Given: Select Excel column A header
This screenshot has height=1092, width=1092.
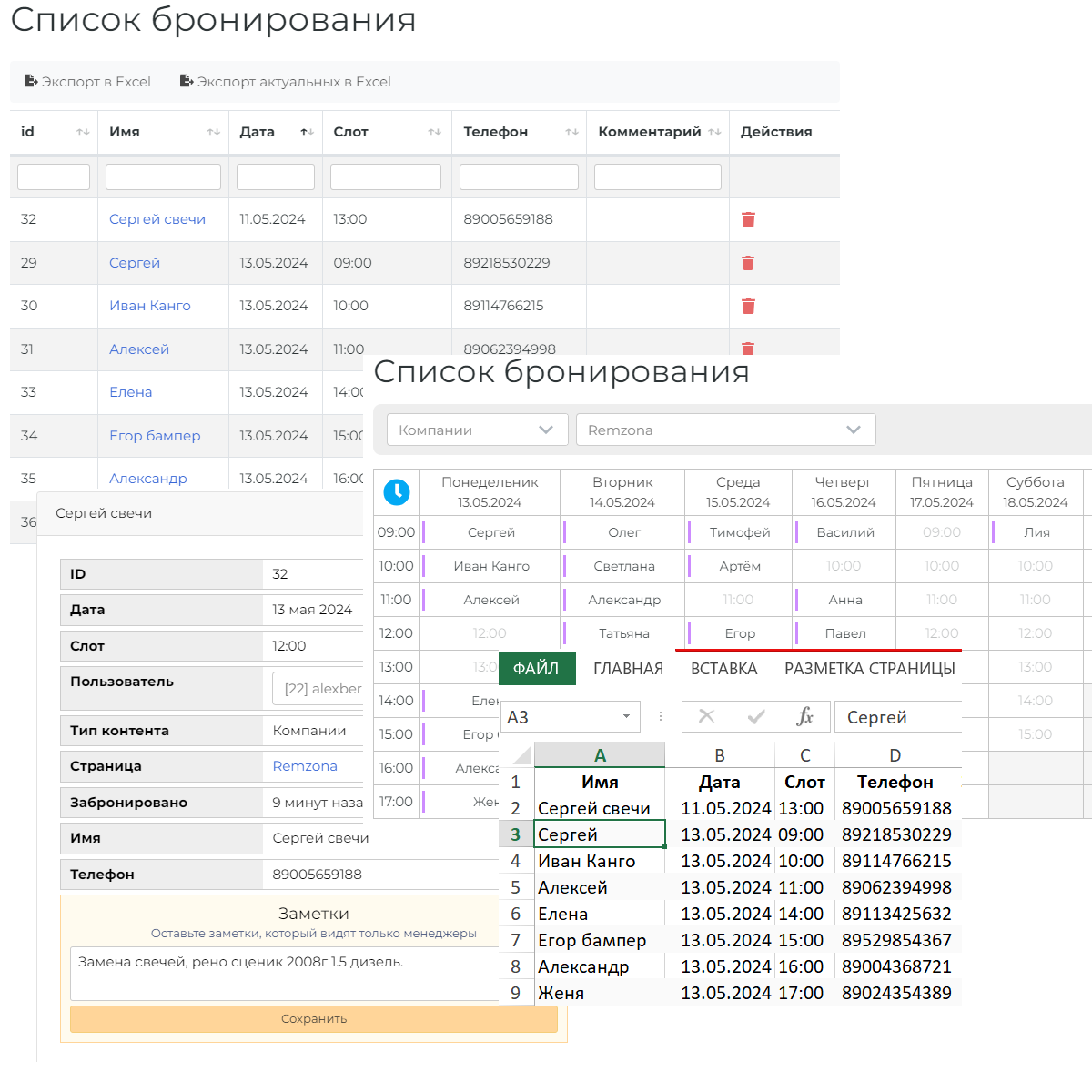Looking at the screenshot, I should pos(600,755).
